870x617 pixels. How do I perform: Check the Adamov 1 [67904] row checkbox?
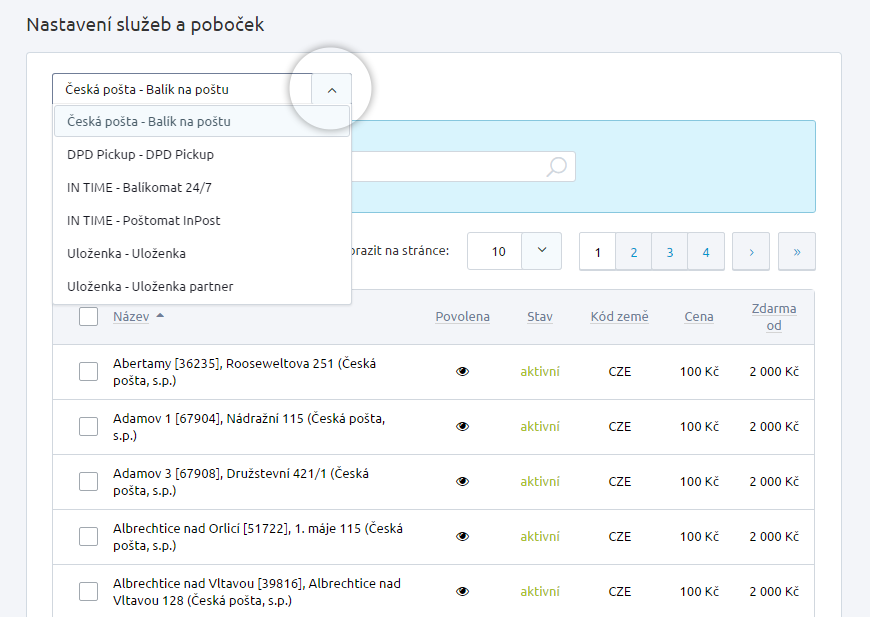tap(88, 426)
